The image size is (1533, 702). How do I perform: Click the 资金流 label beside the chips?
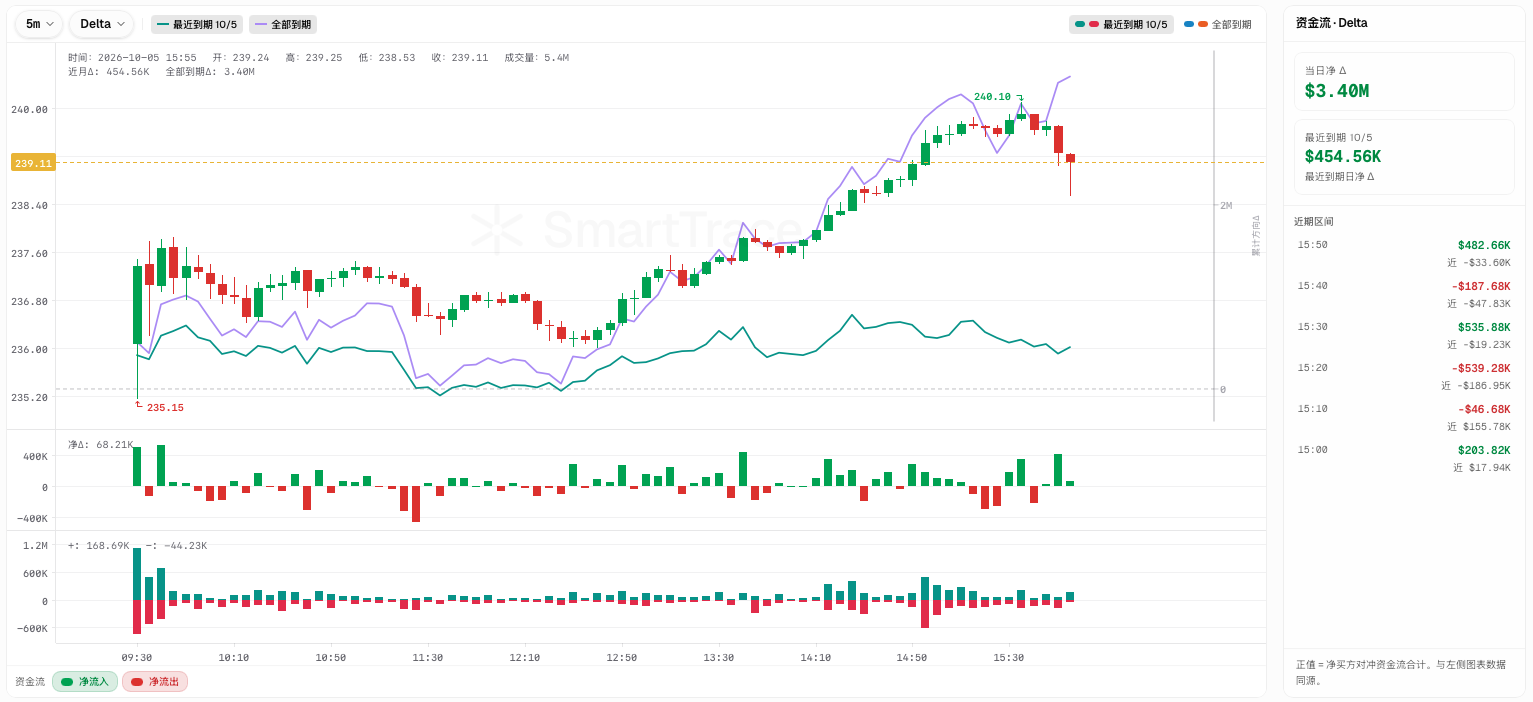click(30, 681)
